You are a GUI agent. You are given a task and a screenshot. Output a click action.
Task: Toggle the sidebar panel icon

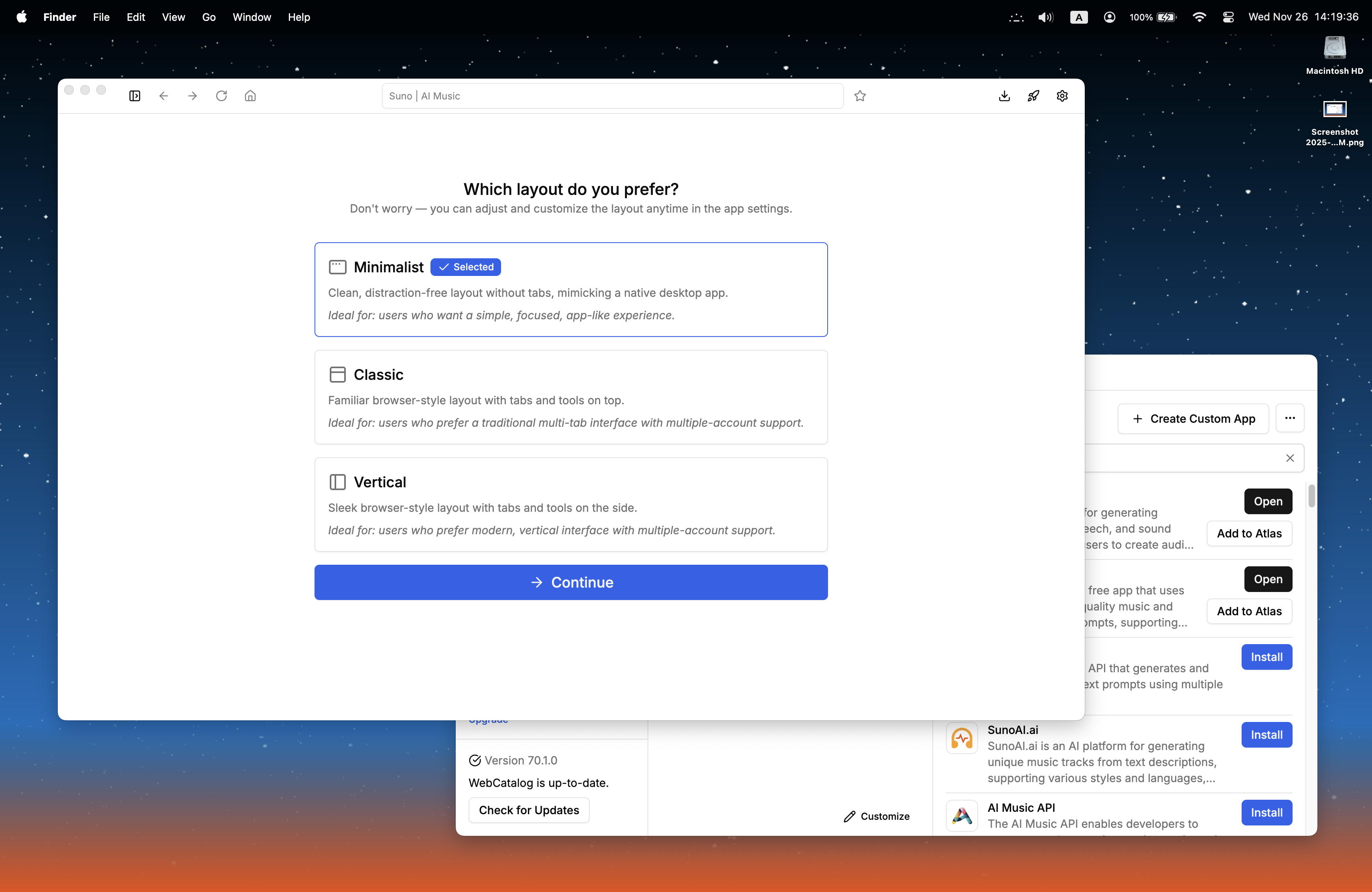pos(134,95)
